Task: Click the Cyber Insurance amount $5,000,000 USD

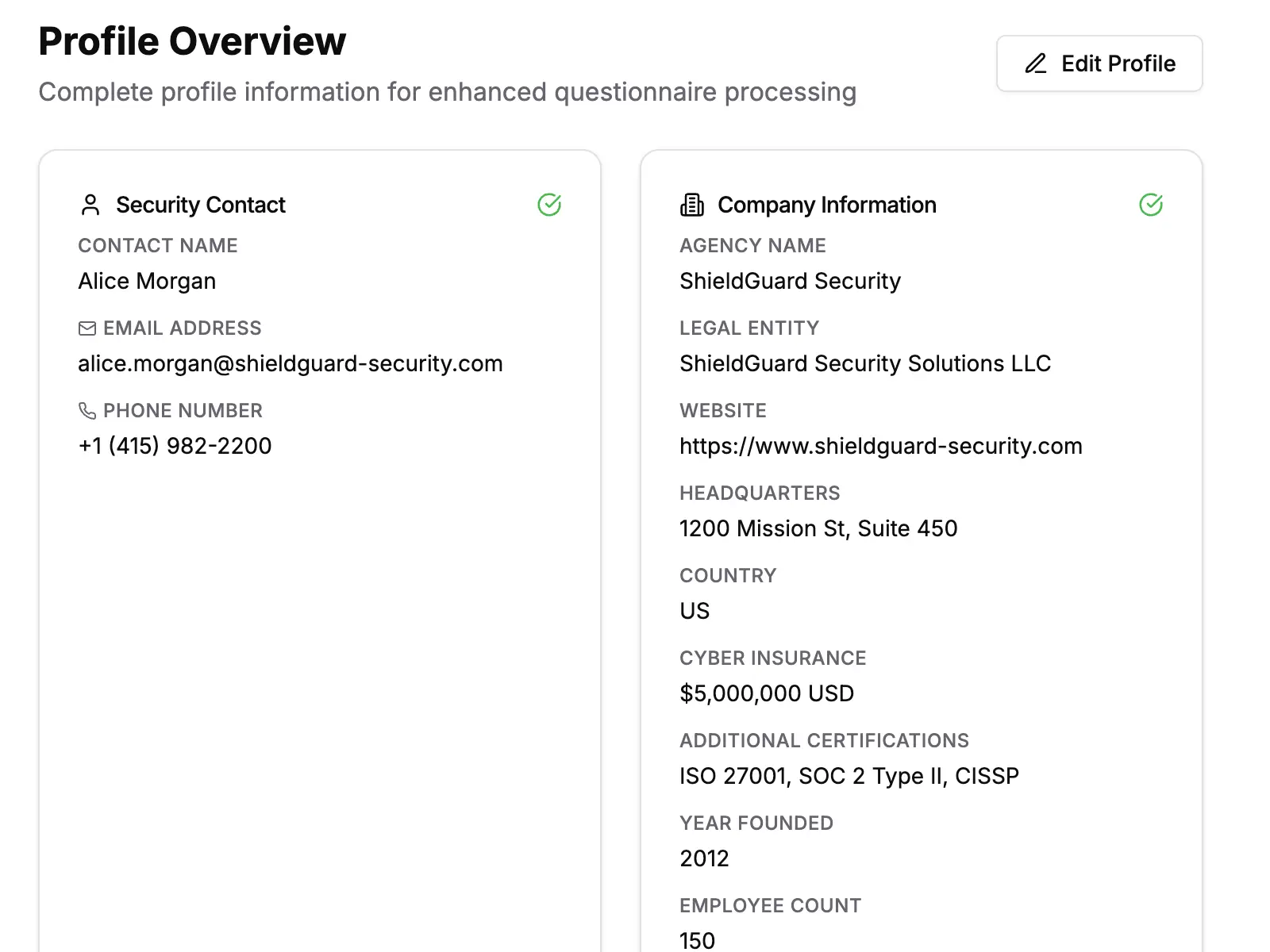Action: (766, 693)
